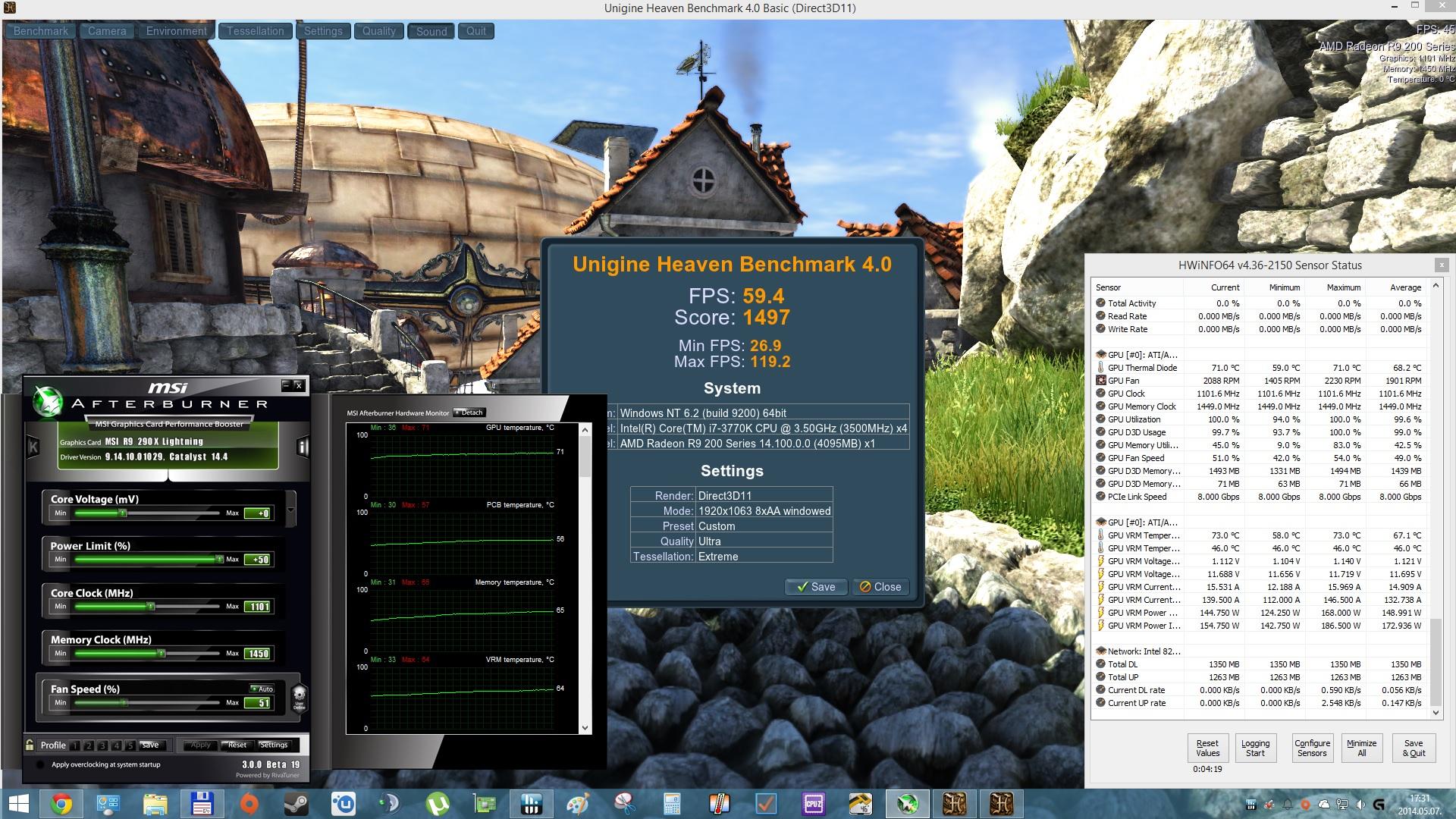
Task: Open Origin from the taskbar
Action: coord(249,804)
